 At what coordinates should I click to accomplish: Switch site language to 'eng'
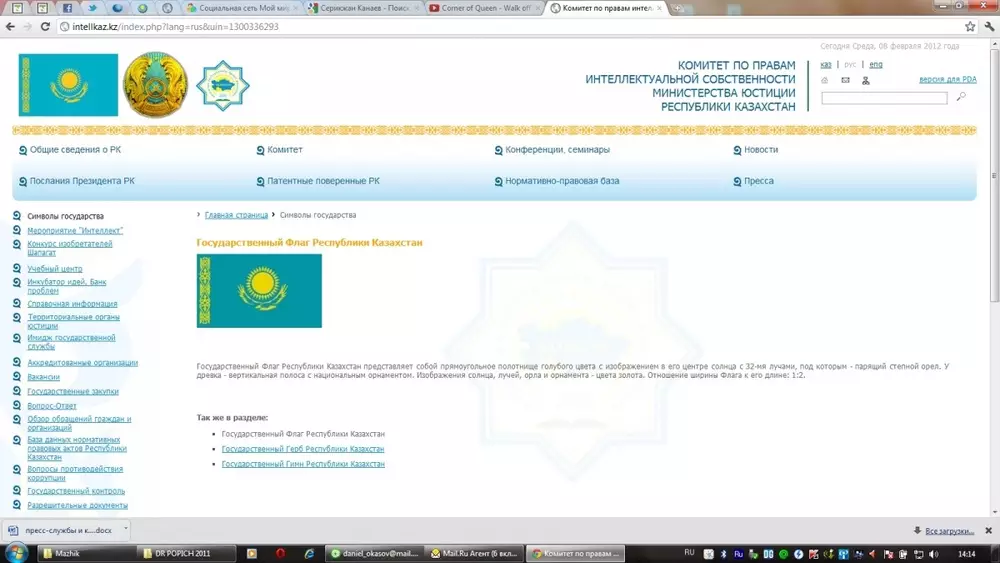[875, 64]
